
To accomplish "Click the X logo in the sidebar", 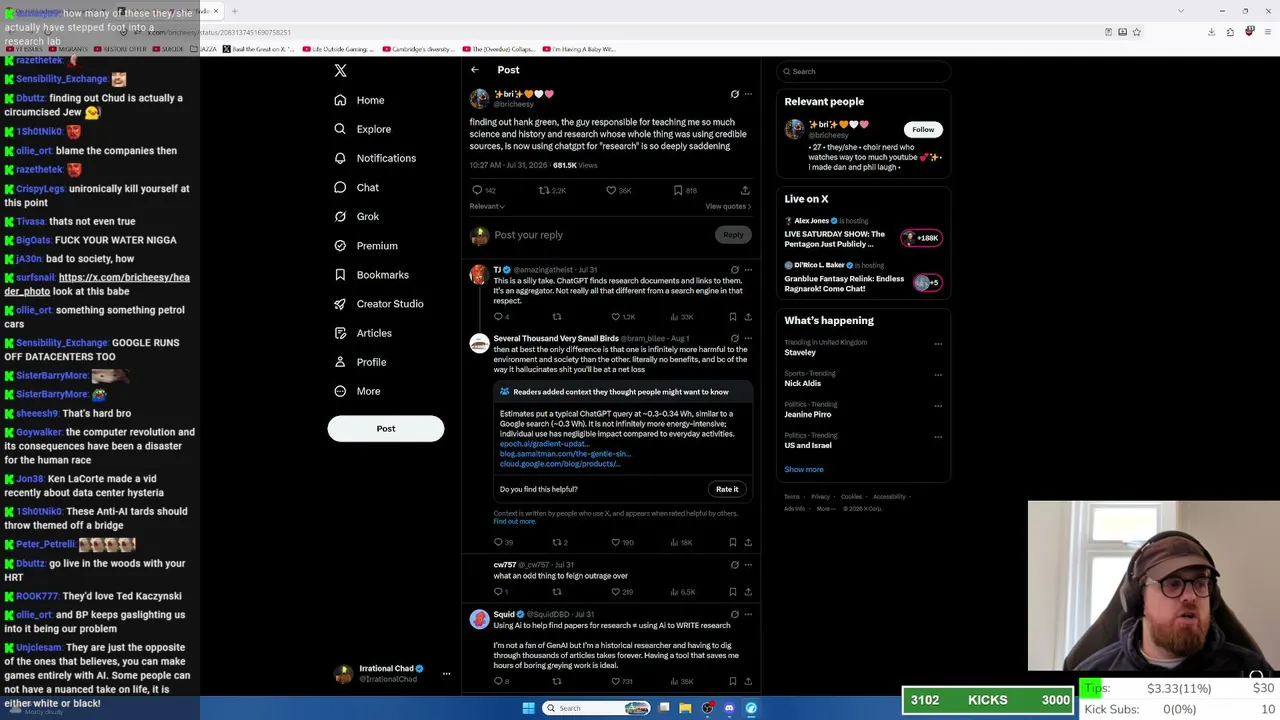I will [340, 71].
